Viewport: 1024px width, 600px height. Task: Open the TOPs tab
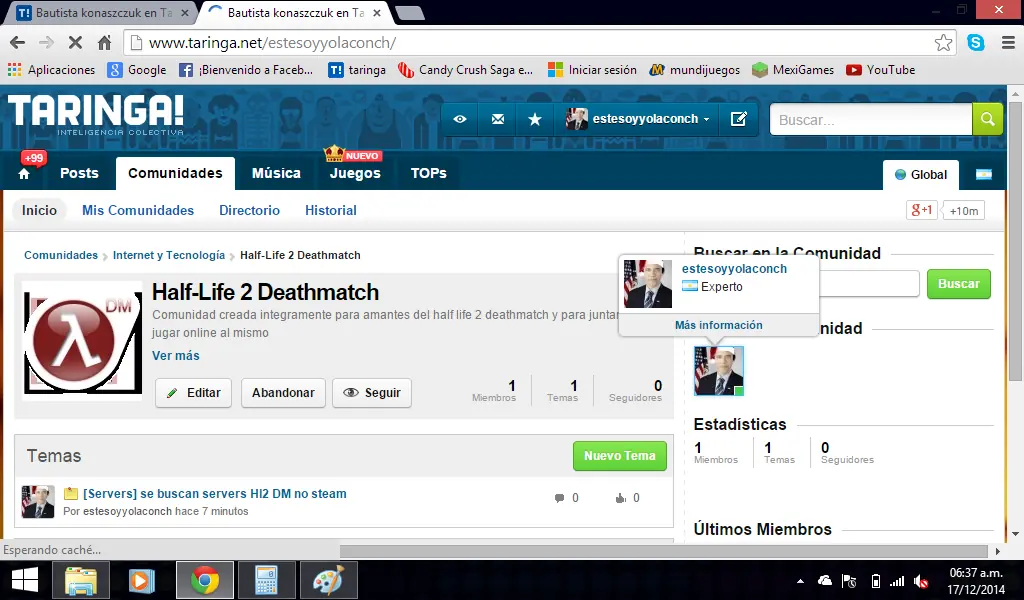click(x=428, y=173)
